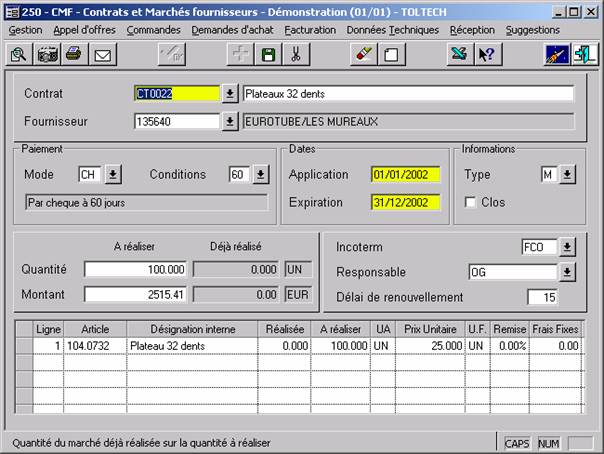The width and height of the screenshot is (604, 454).
Task: Click the Contrat code field CT0022
Action: click(177, 94)
